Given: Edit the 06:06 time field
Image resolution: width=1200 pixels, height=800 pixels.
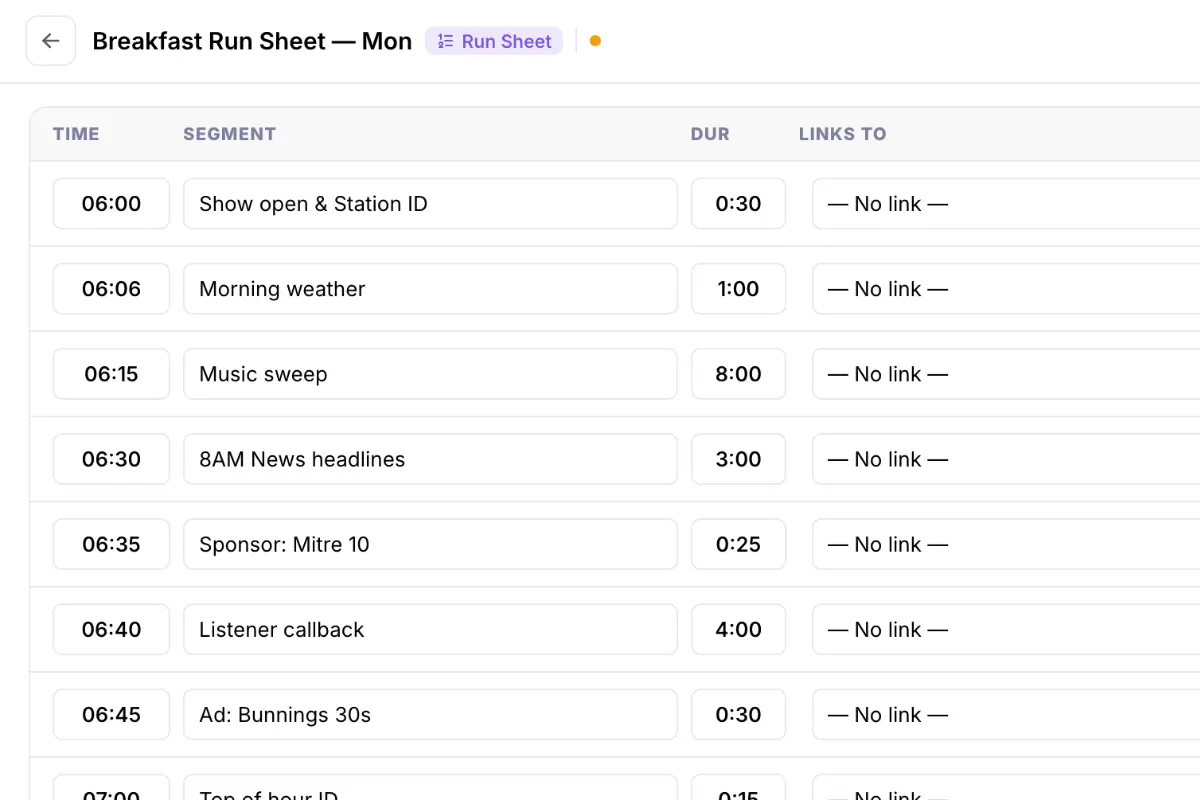Looking at the screenshot, I should tap(111, 289).
